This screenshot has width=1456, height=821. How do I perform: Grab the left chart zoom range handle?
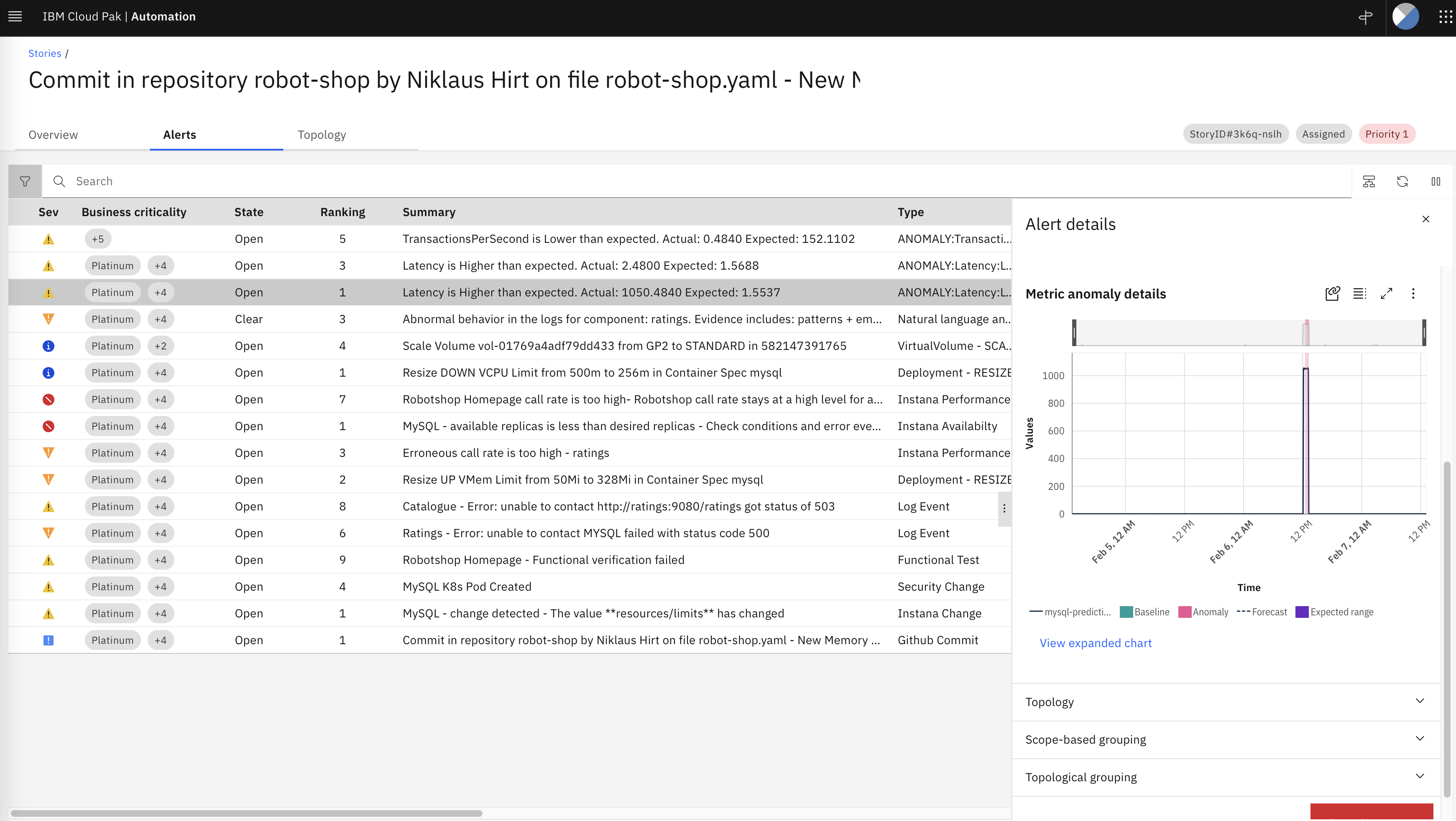point(1074,333)
